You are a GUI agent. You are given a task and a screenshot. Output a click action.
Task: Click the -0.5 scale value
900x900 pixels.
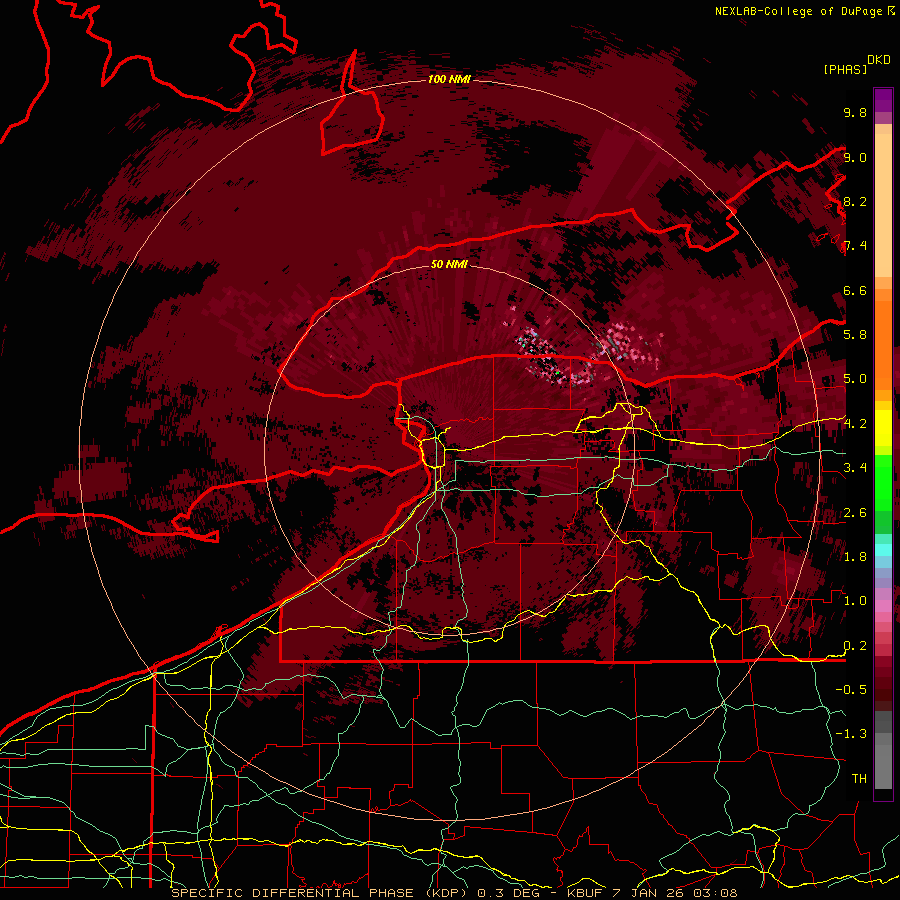click(851, 690)
